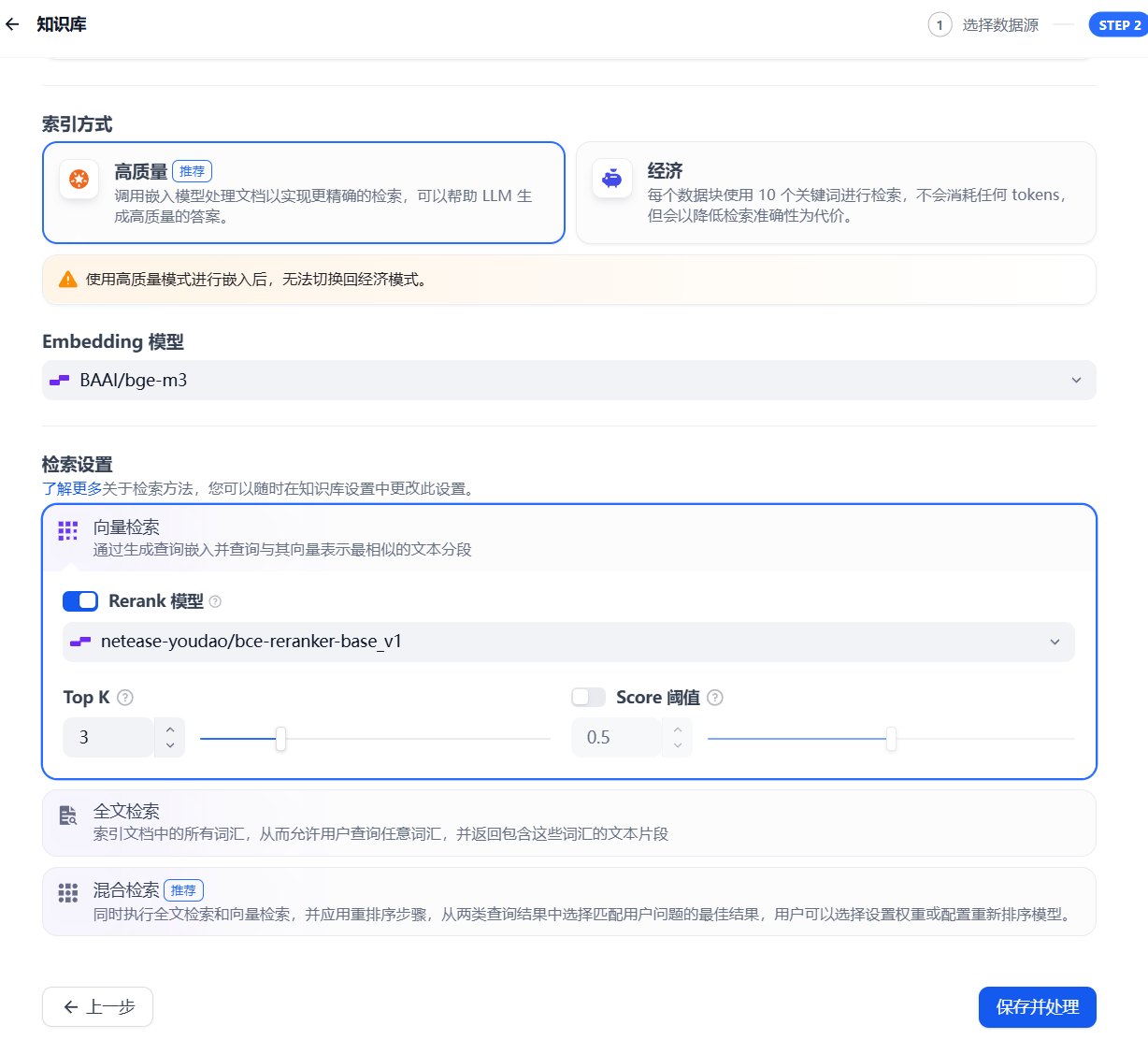Click the help icon next to Top K

point(125,698)
